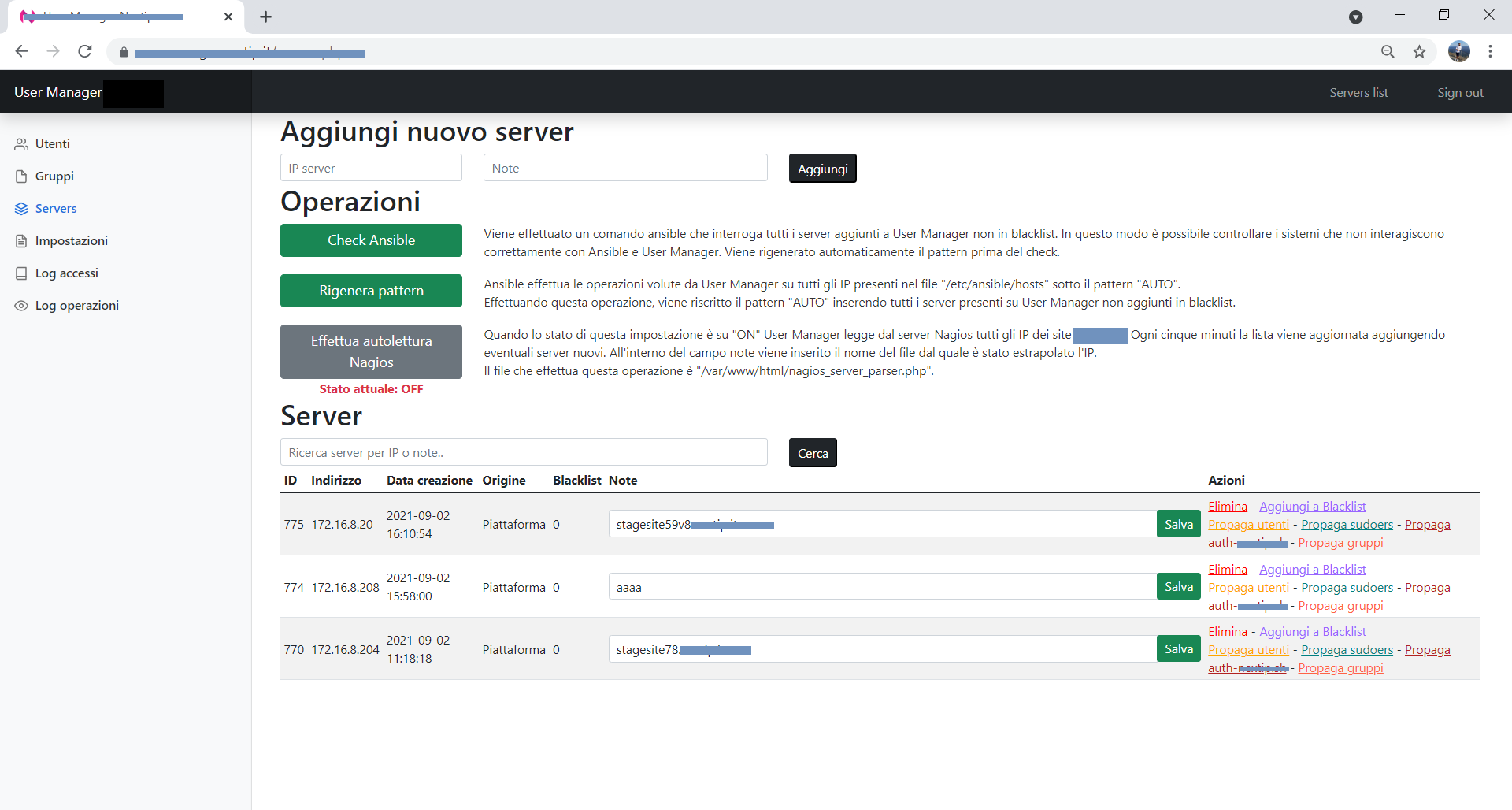
Task: Bookmark this page with star icon
Action: click(x=1419, y=51)
